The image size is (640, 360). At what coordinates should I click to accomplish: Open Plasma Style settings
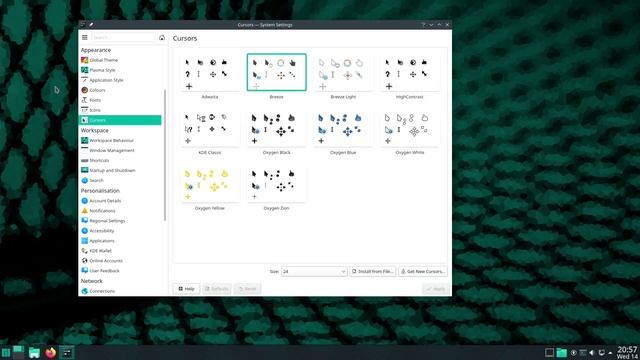120,70
